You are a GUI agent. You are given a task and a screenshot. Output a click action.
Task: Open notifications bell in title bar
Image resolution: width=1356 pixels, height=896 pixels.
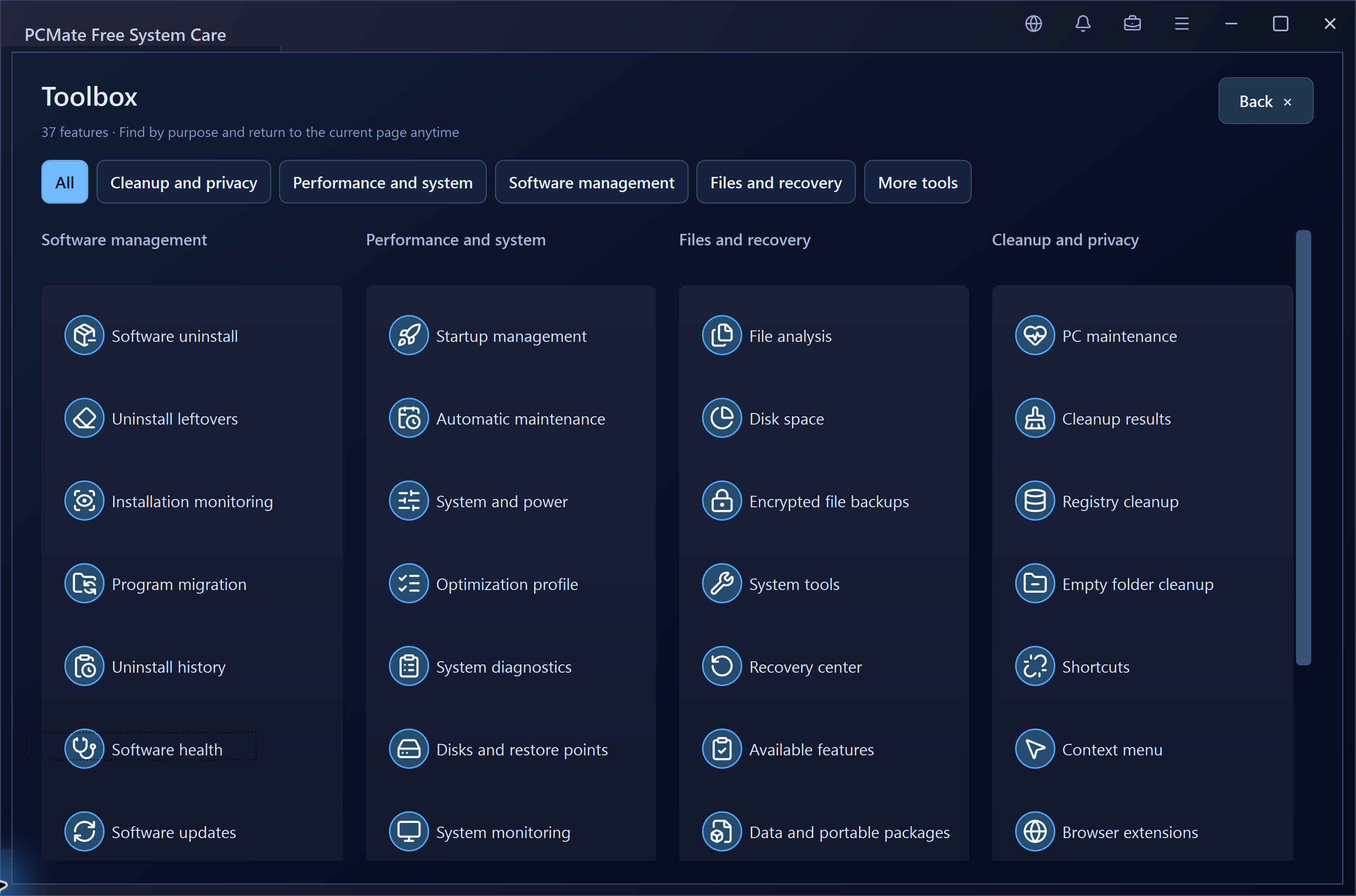(x=1083, y=23)
